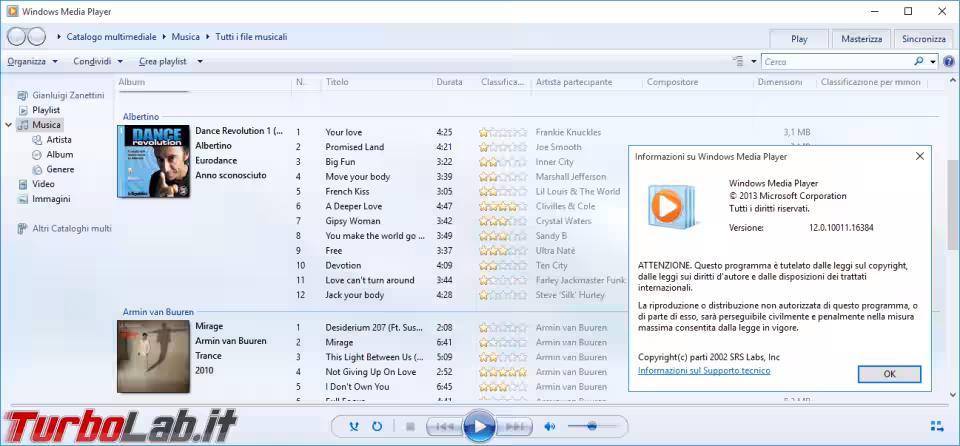The width and height of the screenshot is (960, 446).
Task: Switch to the Masterizza tab
Action: tap(861, 39)
